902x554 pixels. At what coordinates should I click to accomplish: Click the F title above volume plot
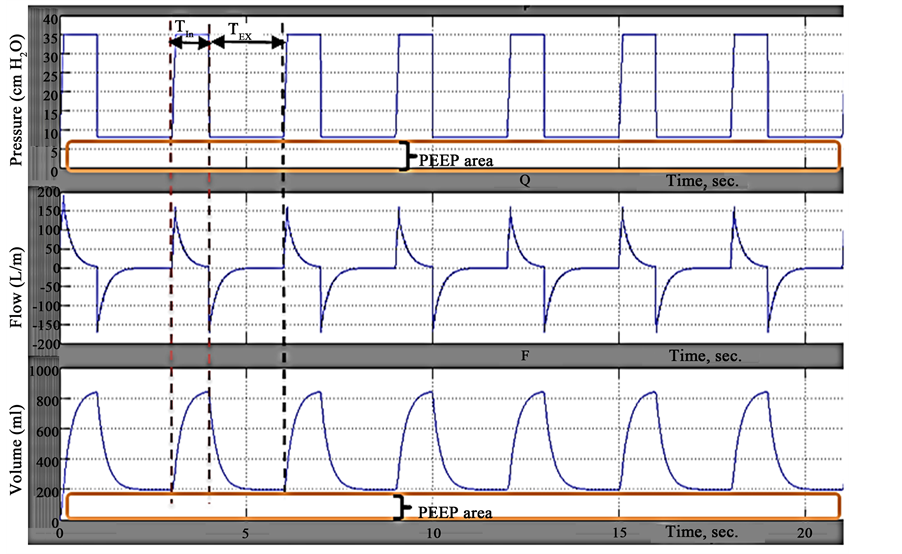(x=524, y=356)
